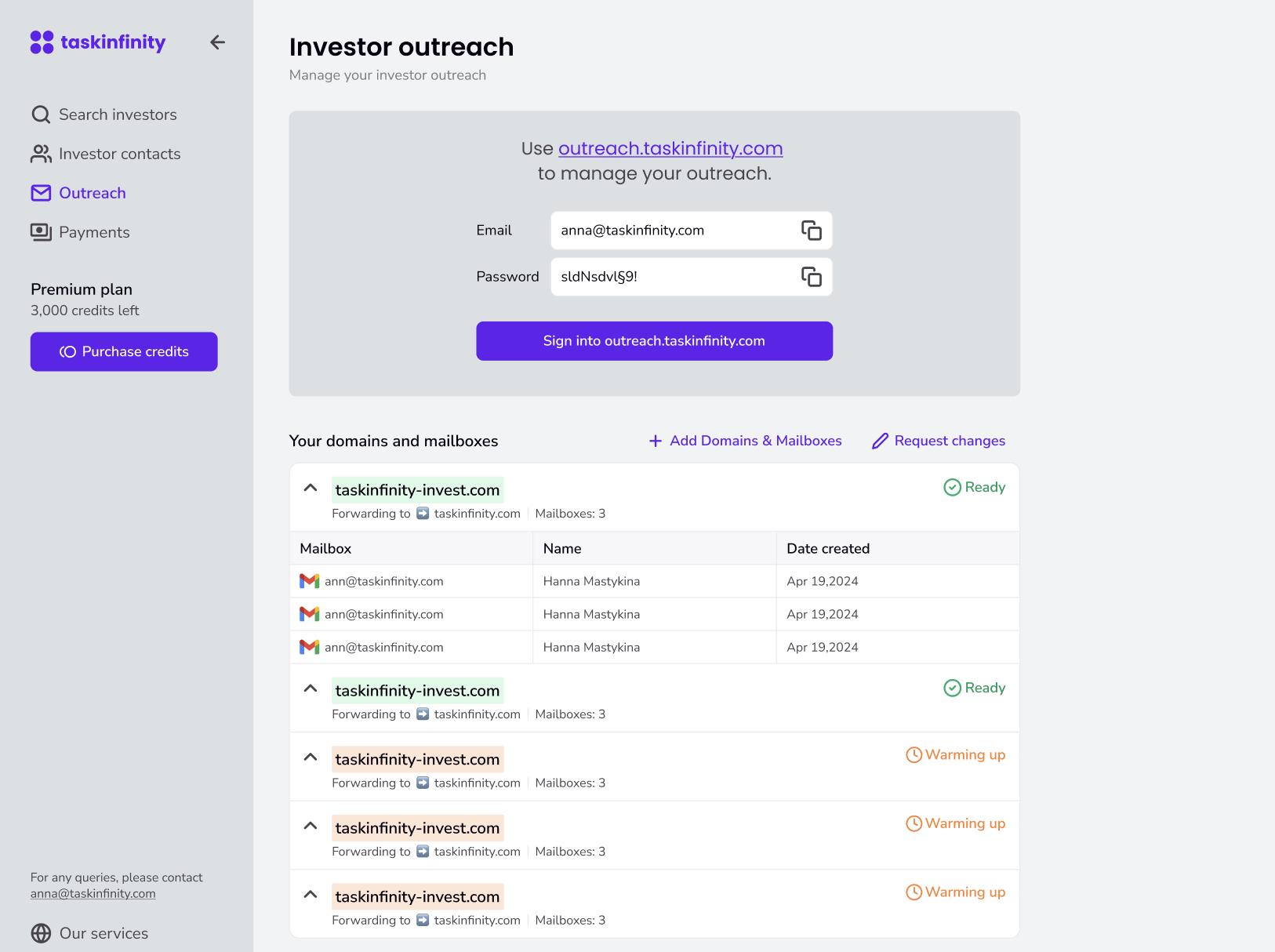Open Investor contacts in the sidebar
1275x952 pixels.
119,154
